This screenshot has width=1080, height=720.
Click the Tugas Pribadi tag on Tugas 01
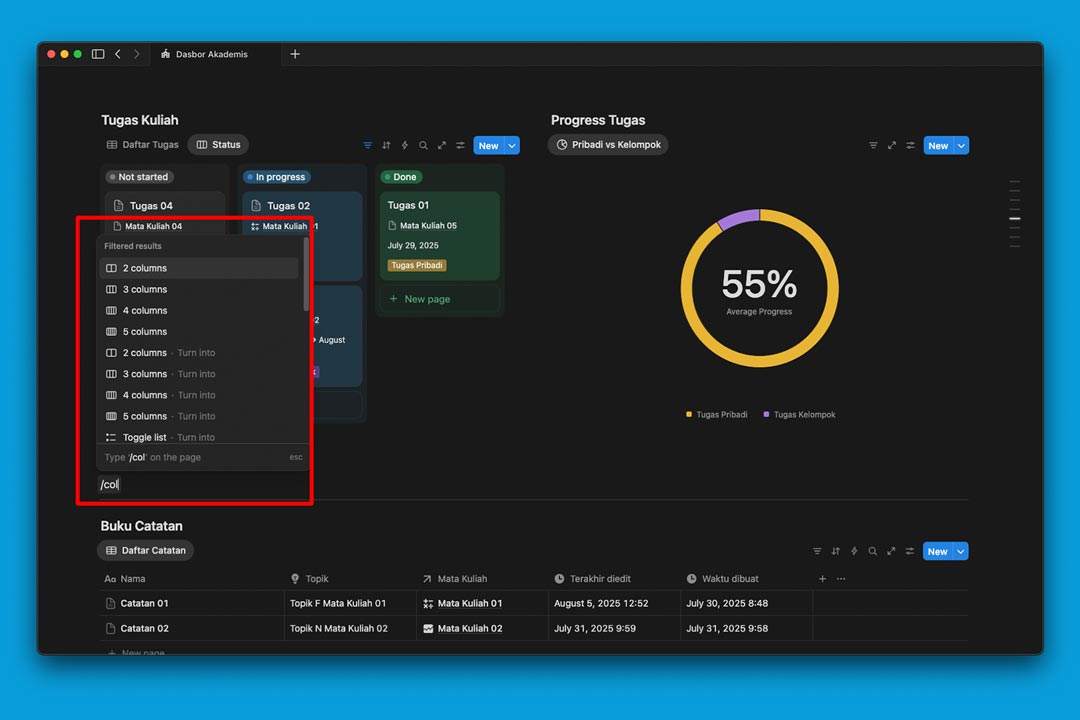pyautogui.click(x=417, y=265)
